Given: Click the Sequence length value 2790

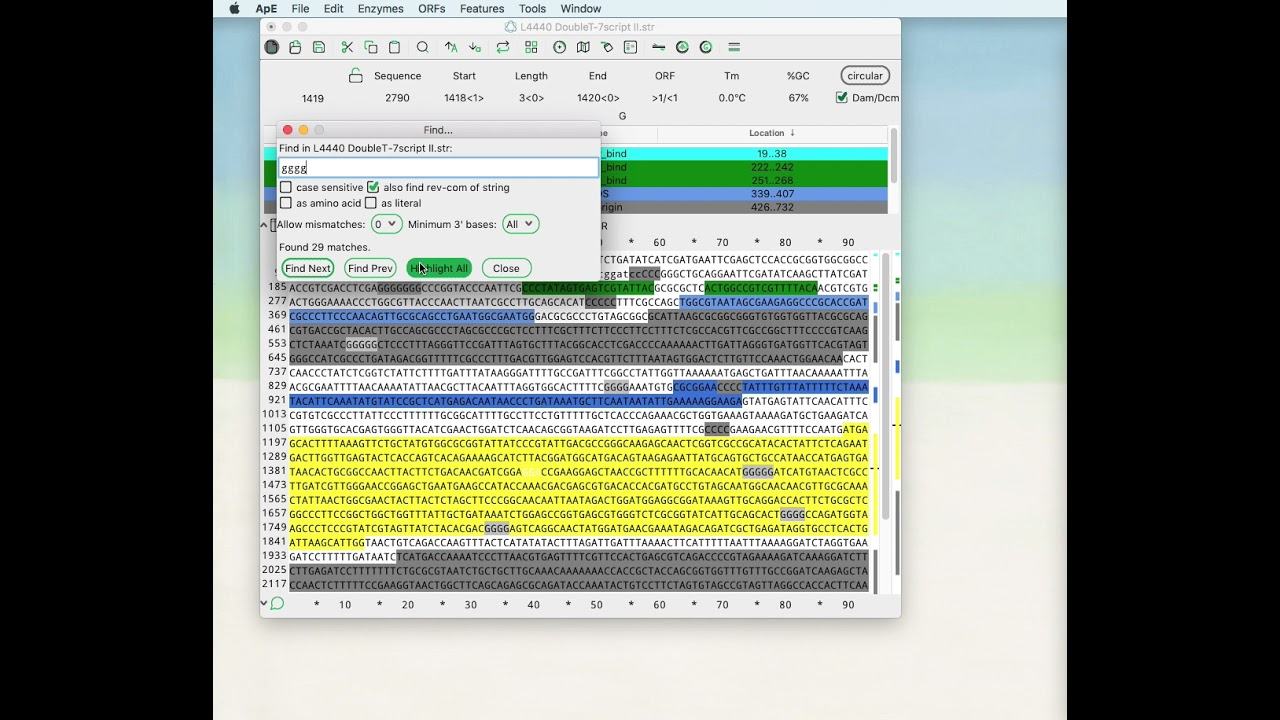Looking at the screenshot, I should click(x=397, y=98).
